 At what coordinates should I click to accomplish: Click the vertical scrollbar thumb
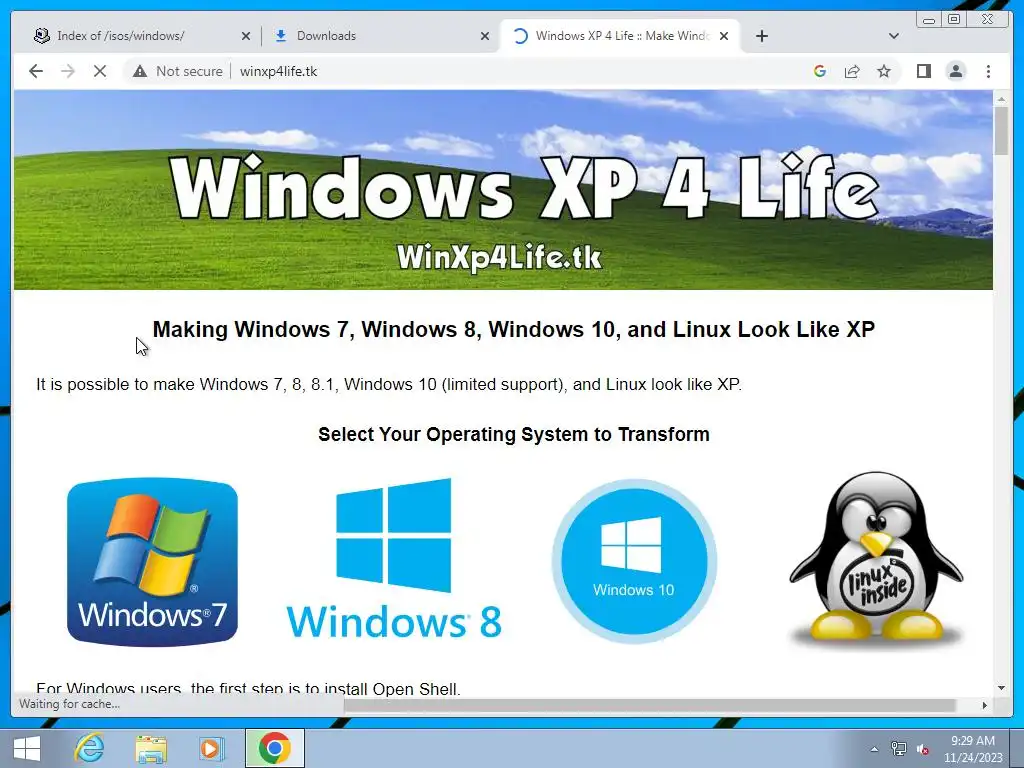point(1001,131)
